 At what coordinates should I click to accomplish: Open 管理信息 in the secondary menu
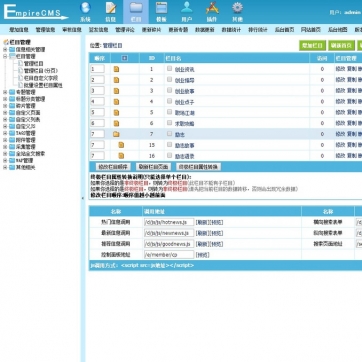coord(45,30)
